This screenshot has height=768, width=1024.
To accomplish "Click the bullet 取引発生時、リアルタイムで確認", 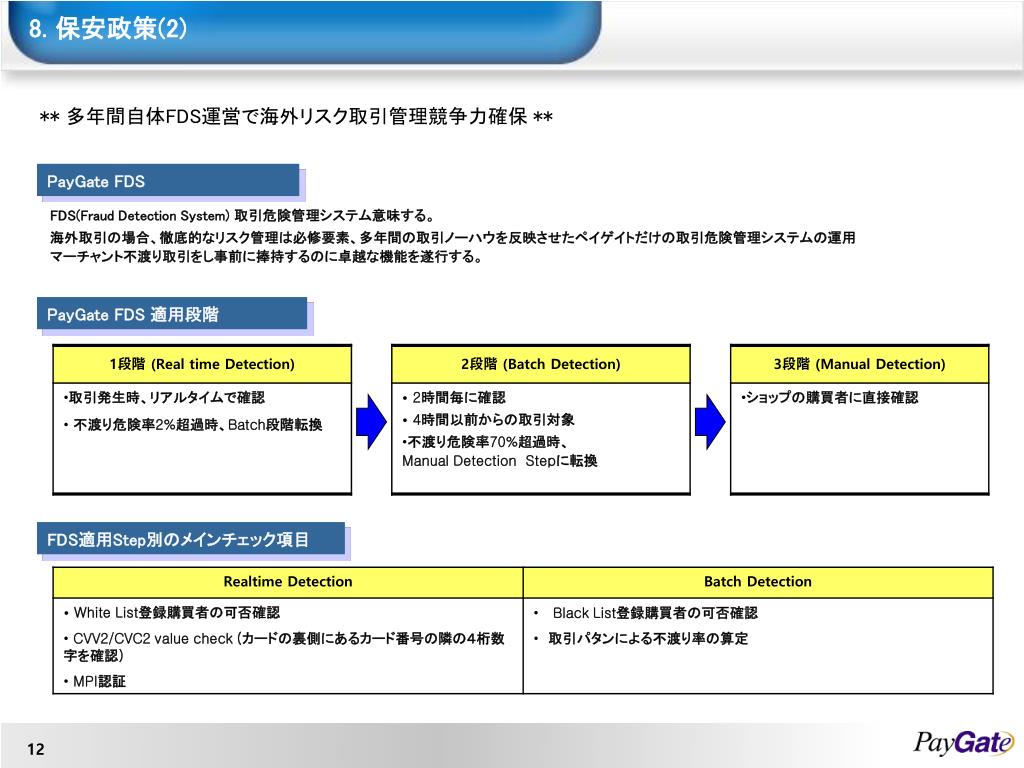I will (164, 398).
